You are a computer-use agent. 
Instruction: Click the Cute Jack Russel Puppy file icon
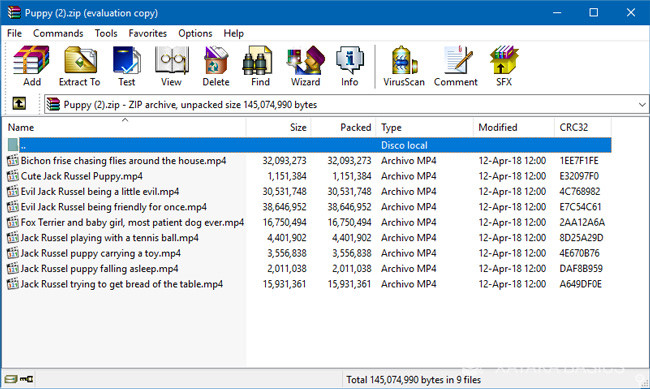tap(13, 176)
